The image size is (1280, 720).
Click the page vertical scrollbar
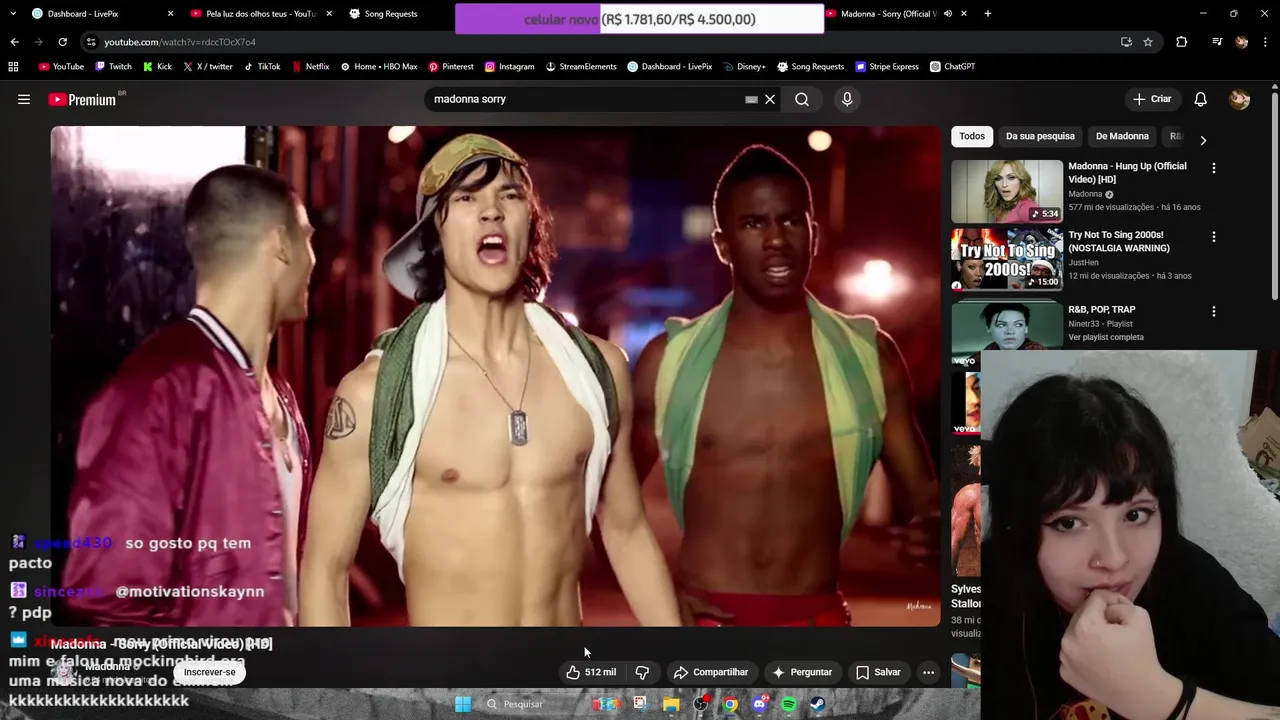(x=1275, y=195)
